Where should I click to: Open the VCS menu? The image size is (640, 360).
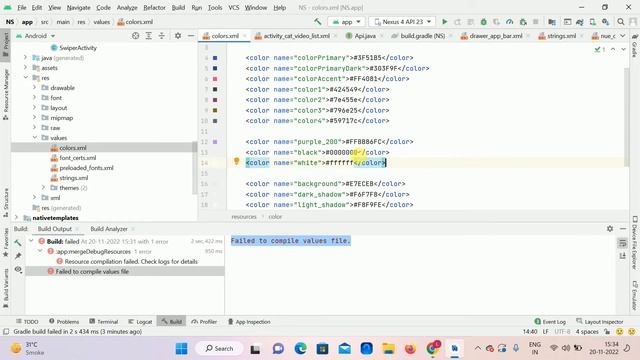pos(233,7)
